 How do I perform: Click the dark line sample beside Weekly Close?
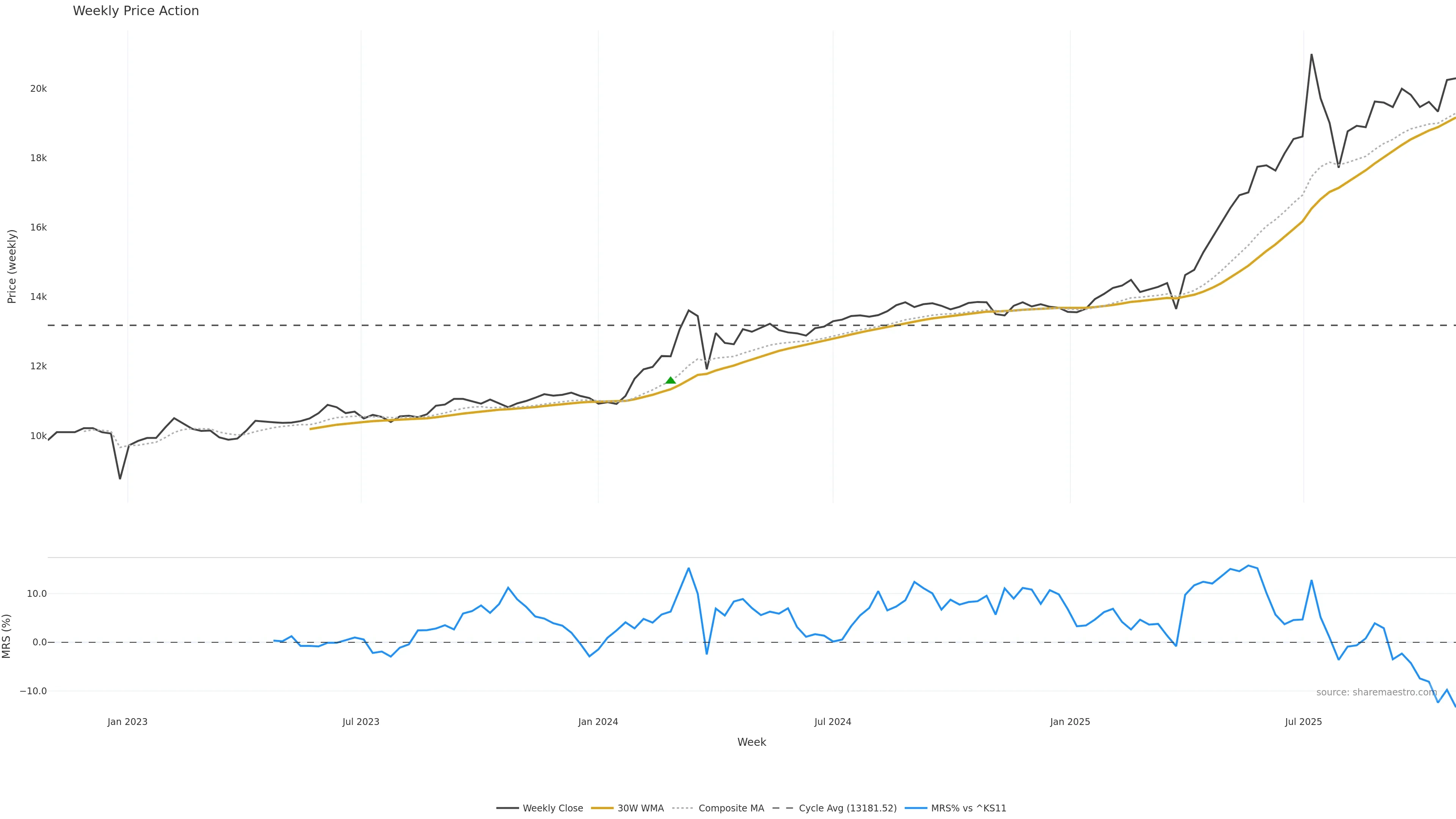pos(507,808)
